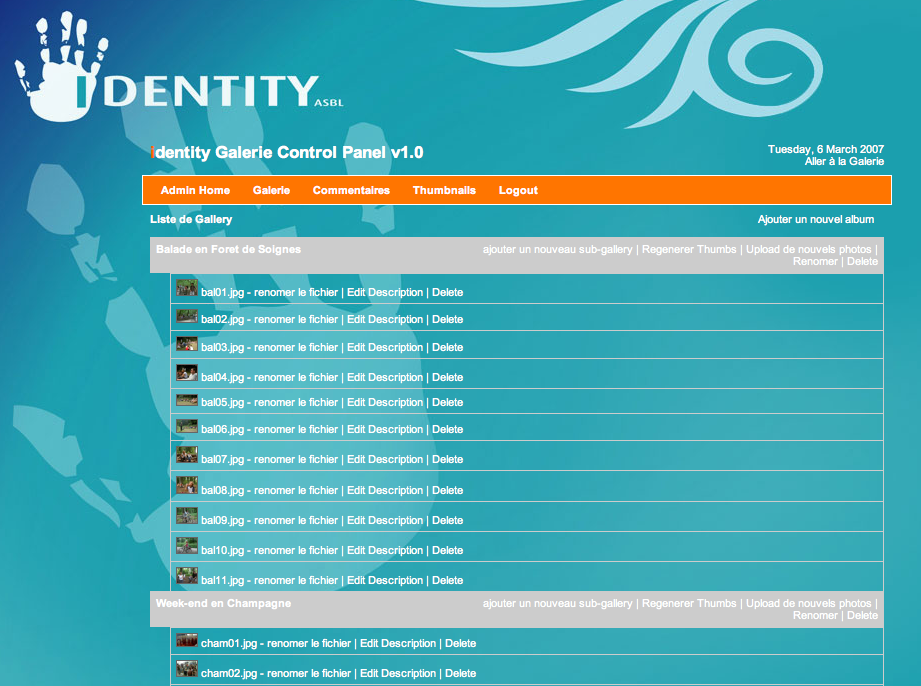The height and width of the screenshot is (686, 921).
Task: Edit Description of cham02.jpg
Action: (398, 673)
